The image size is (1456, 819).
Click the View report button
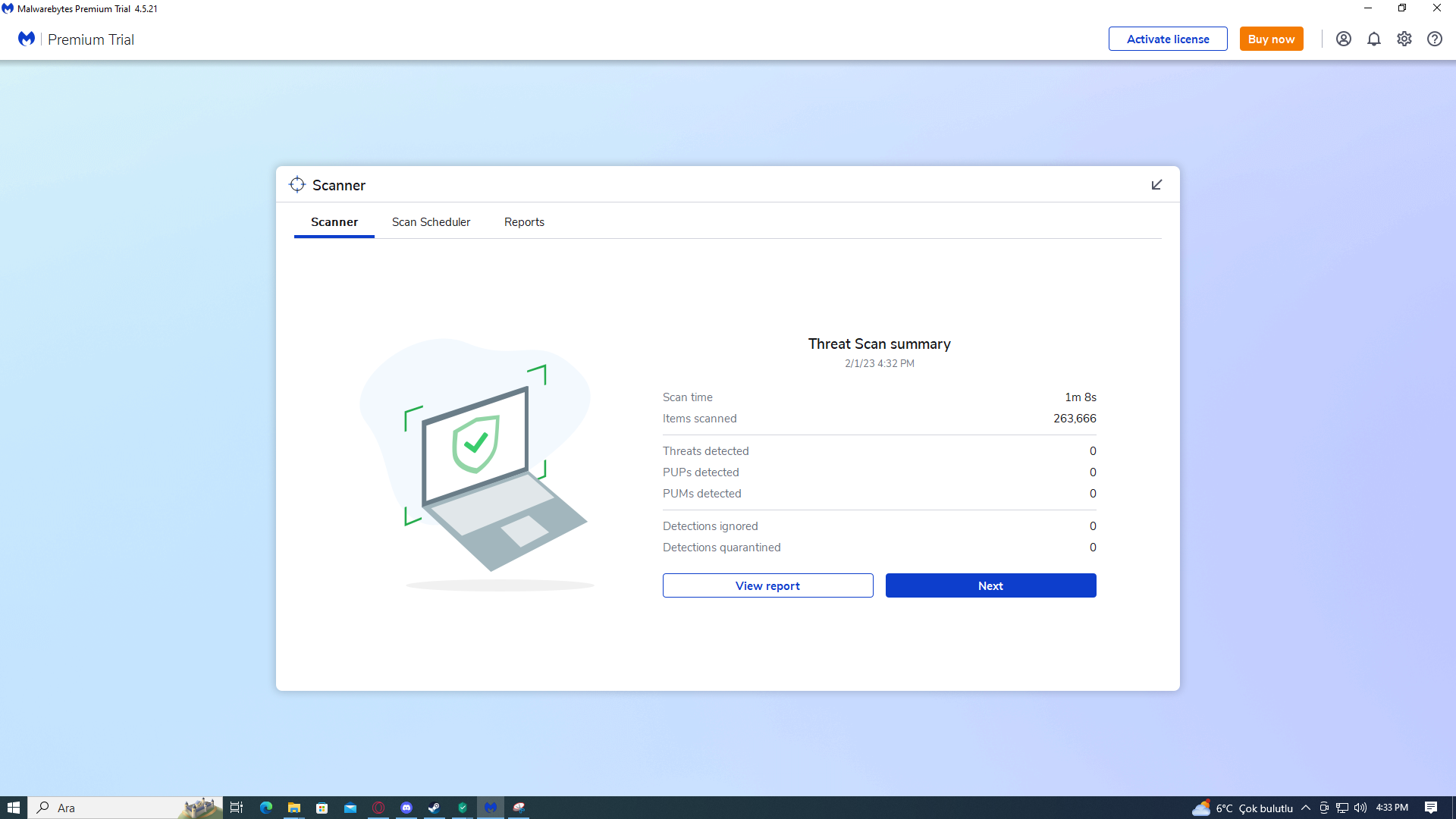click(767, 585)
